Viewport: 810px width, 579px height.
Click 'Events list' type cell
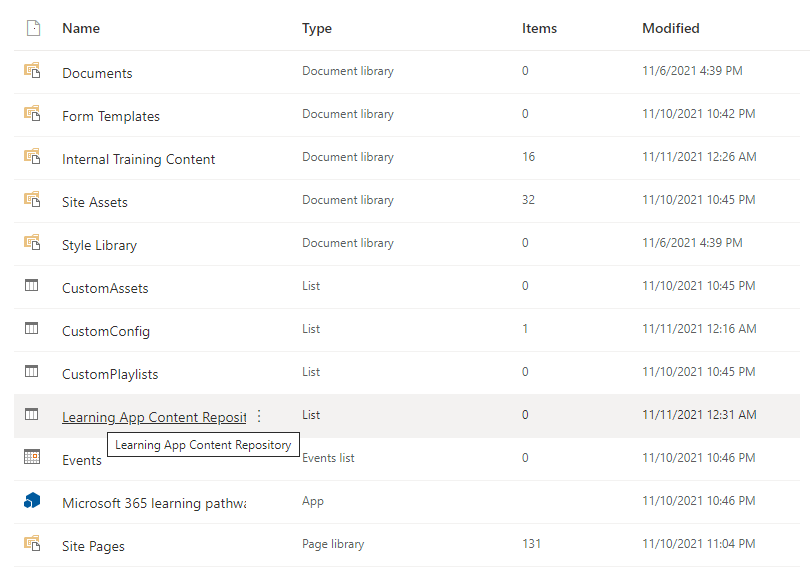pos(328,458)
